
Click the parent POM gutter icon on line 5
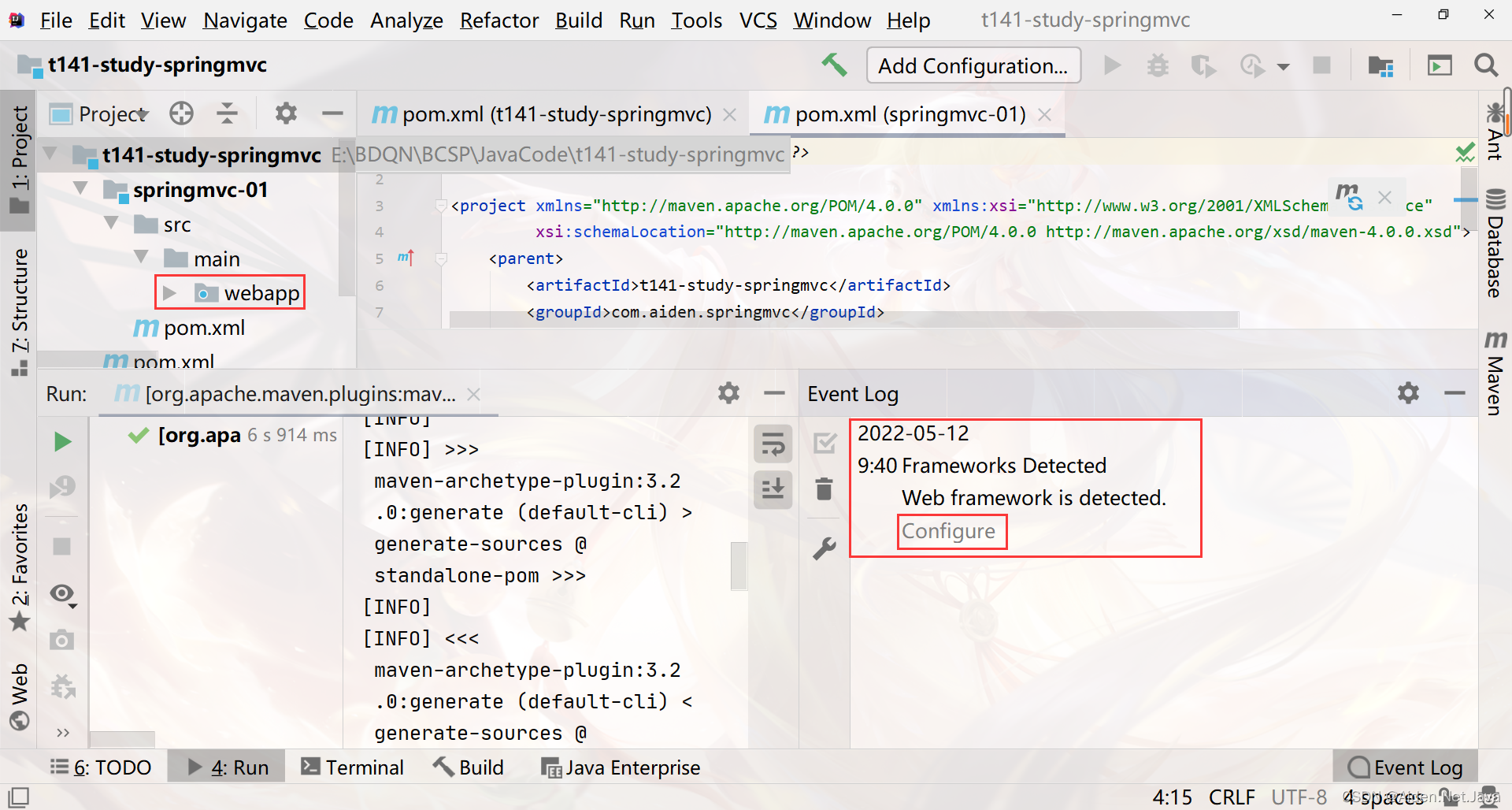(x=406, y=258)
